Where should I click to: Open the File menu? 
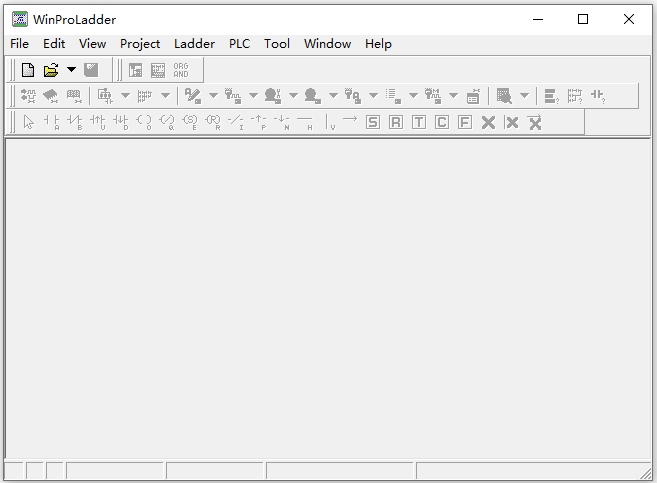(19, 44)
